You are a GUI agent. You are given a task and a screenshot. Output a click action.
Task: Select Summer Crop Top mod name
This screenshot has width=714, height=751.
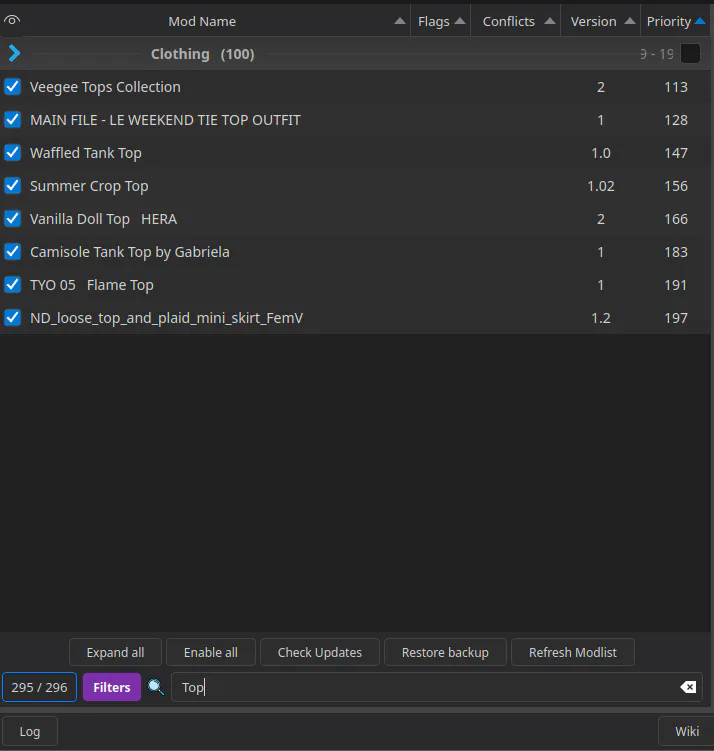click(x=89, y=186)
